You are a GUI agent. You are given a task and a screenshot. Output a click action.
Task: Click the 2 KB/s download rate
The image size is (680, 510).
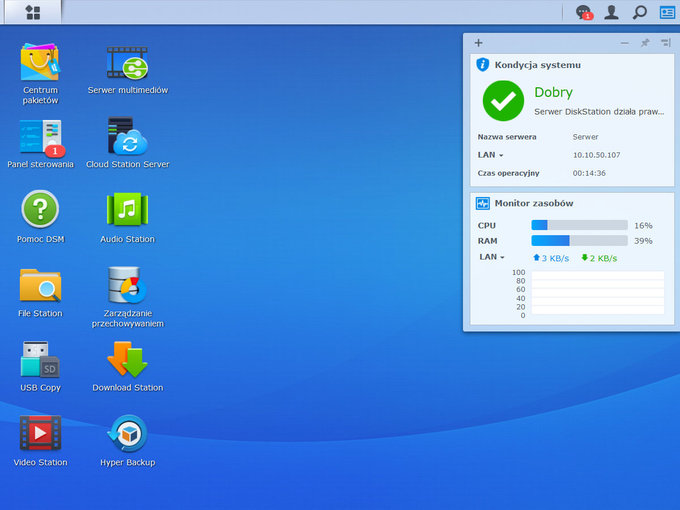pyautogui.click(x=599, y=258)
